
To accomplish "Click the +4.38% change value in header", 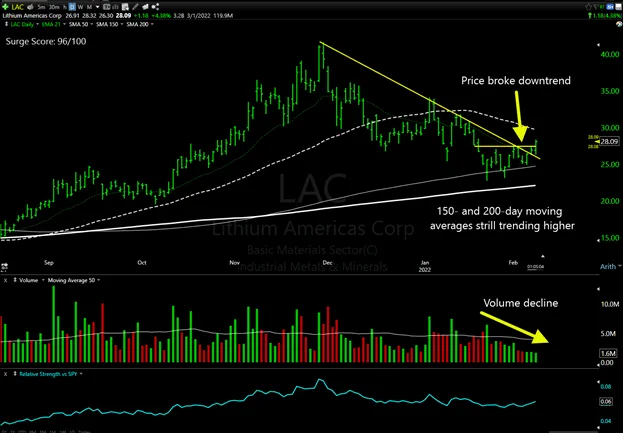I will [x=161, y=16].
